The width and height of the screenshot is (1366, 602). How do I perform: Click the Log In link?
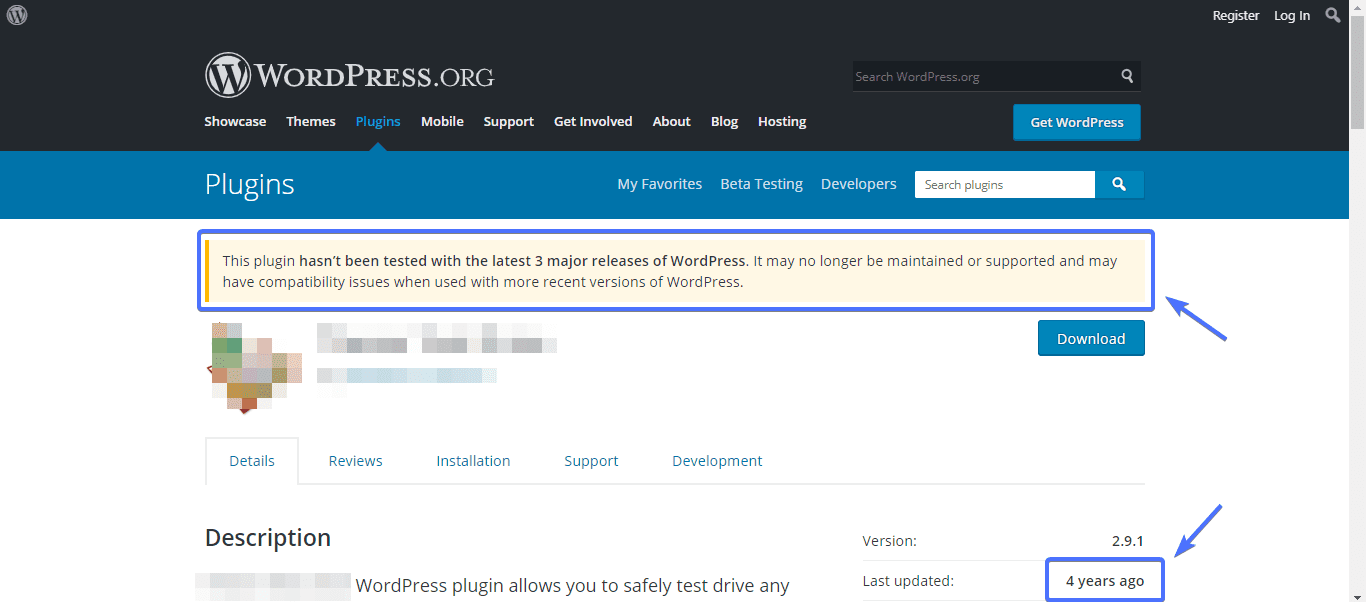click(x=1291, y=15)
